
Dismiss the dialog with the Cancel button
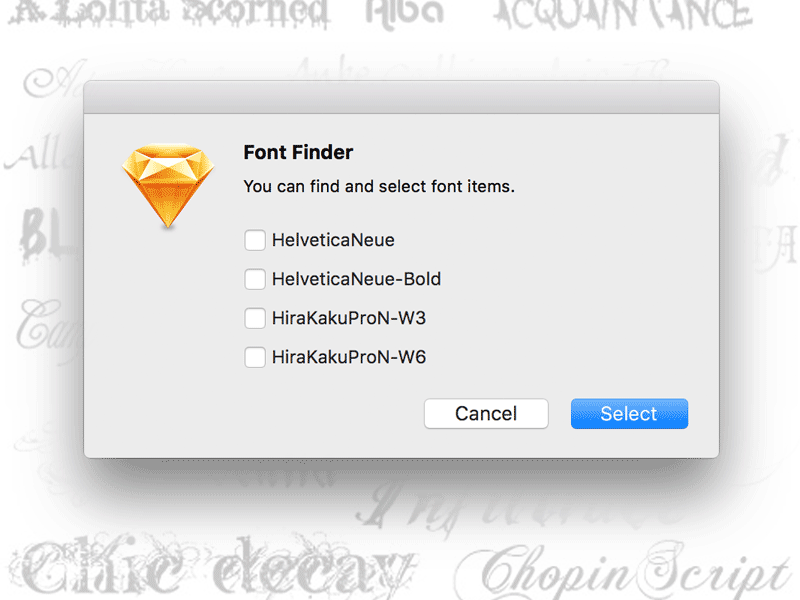click(486, 414)
